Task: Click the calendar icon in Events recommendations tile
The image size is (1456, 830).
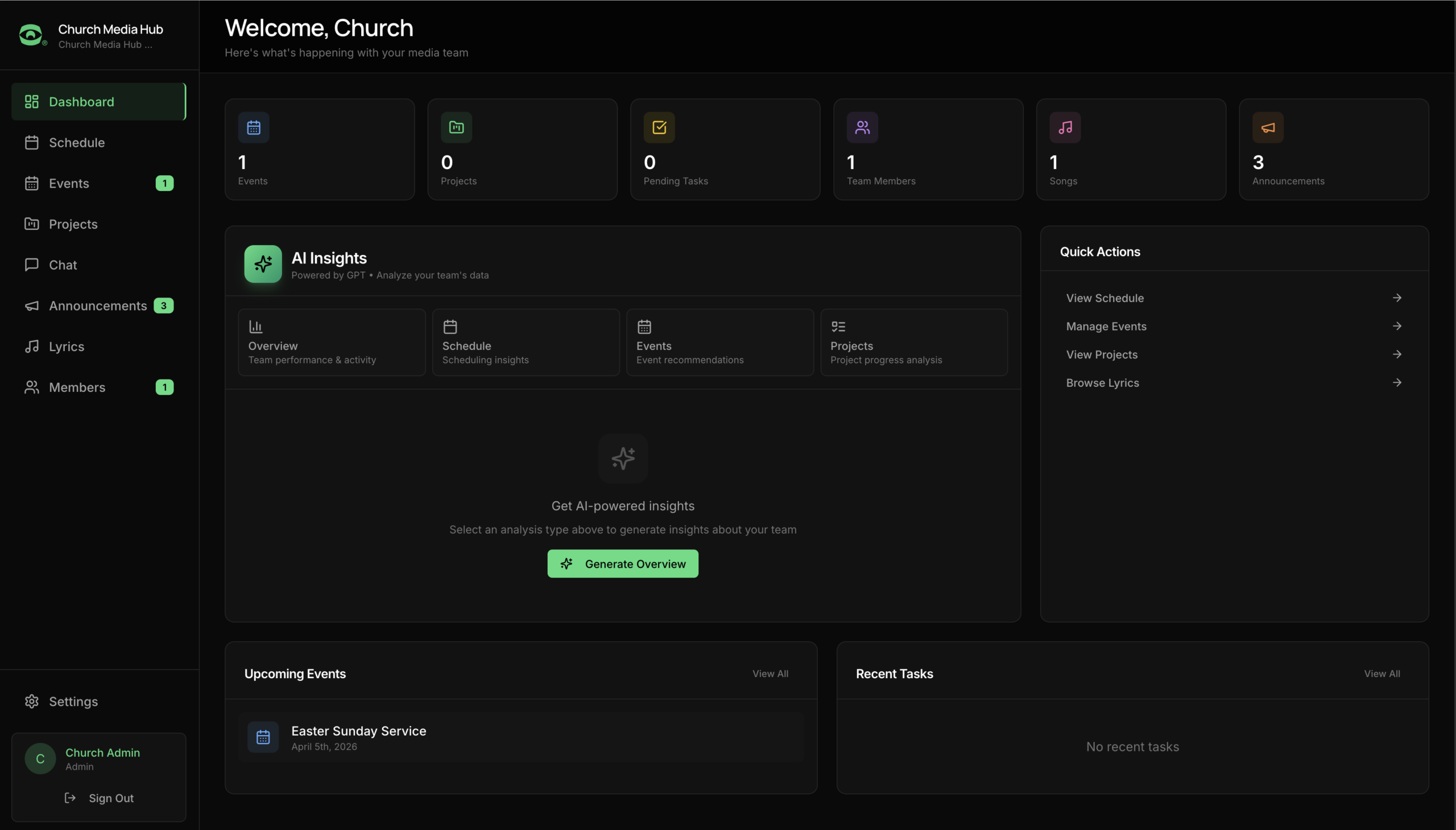Action: coord(644,327)
